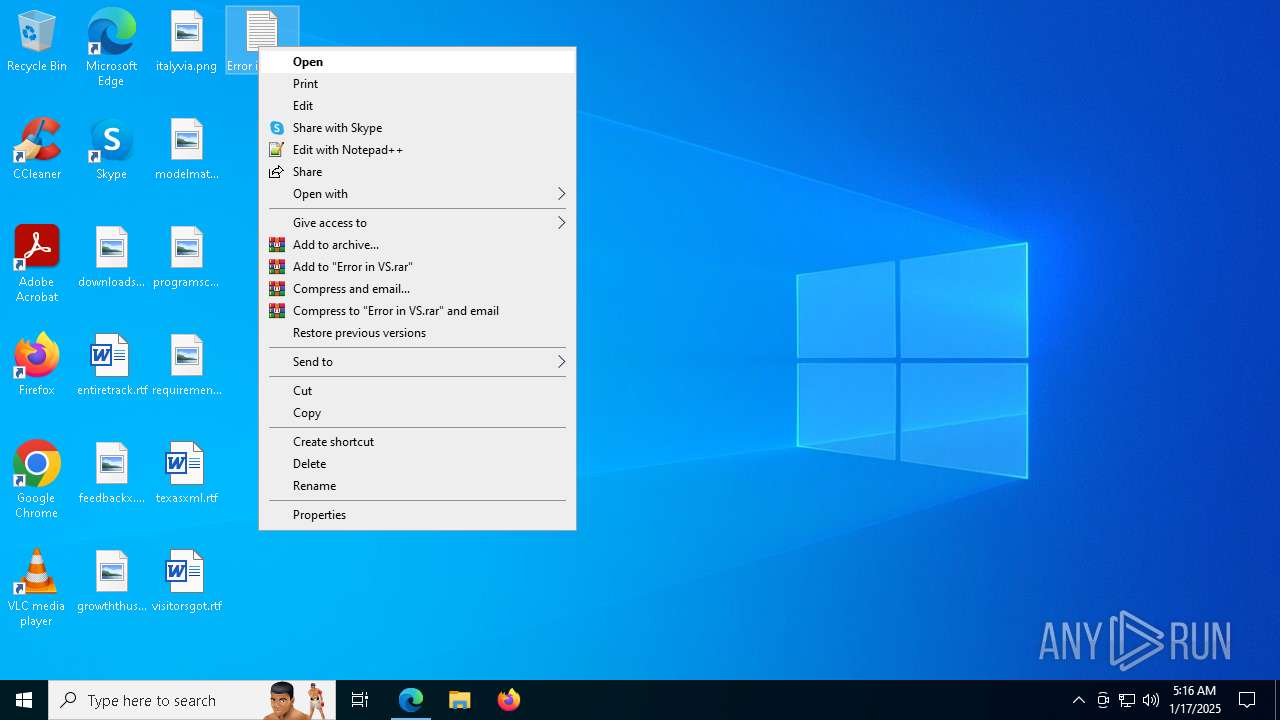Open File Explorer from the taskbar

(460, 700)
